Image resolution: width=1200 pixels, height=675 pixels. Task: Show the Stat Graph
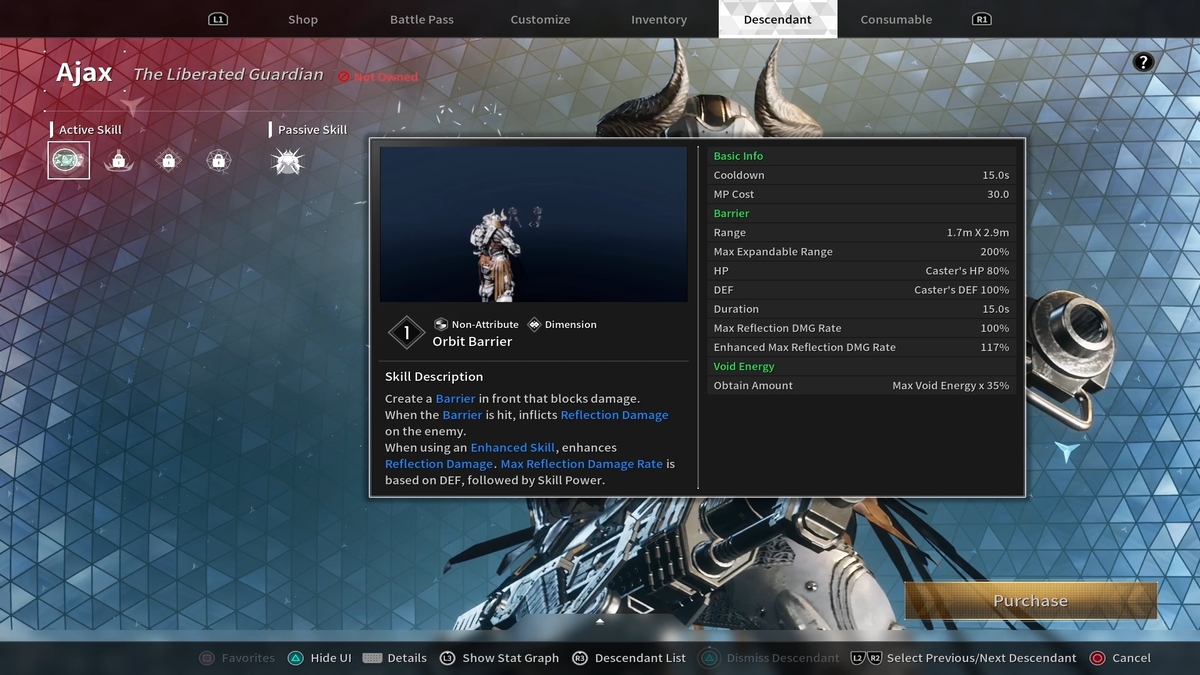pyautogui.click(x=499, y=658)
